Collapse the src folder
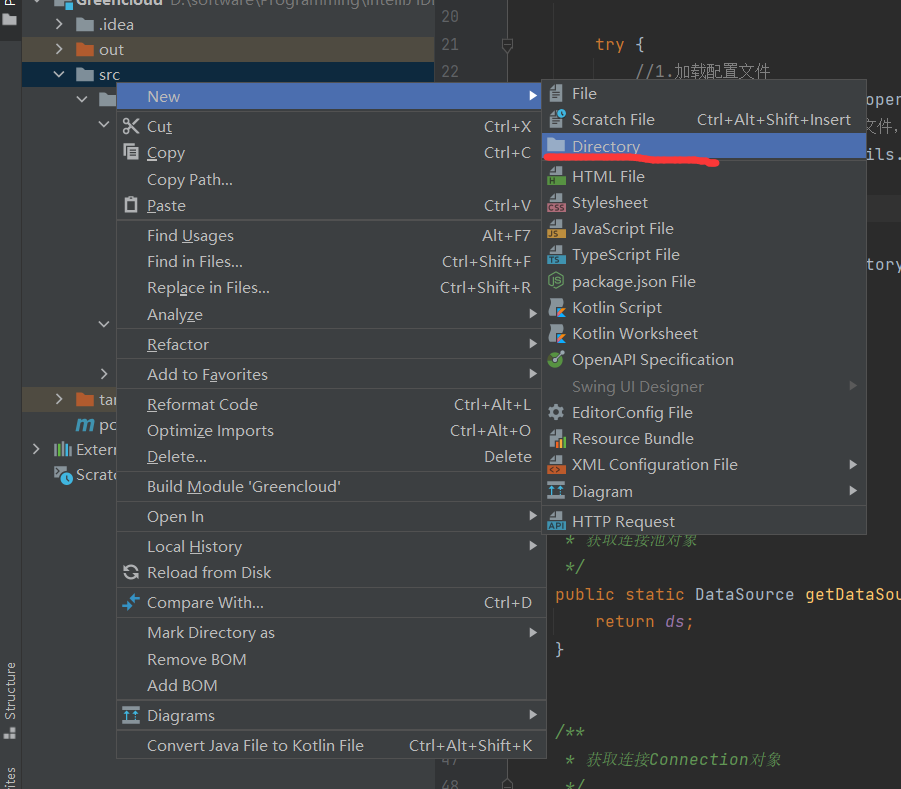The image size is (901, 789). [59, 74]
